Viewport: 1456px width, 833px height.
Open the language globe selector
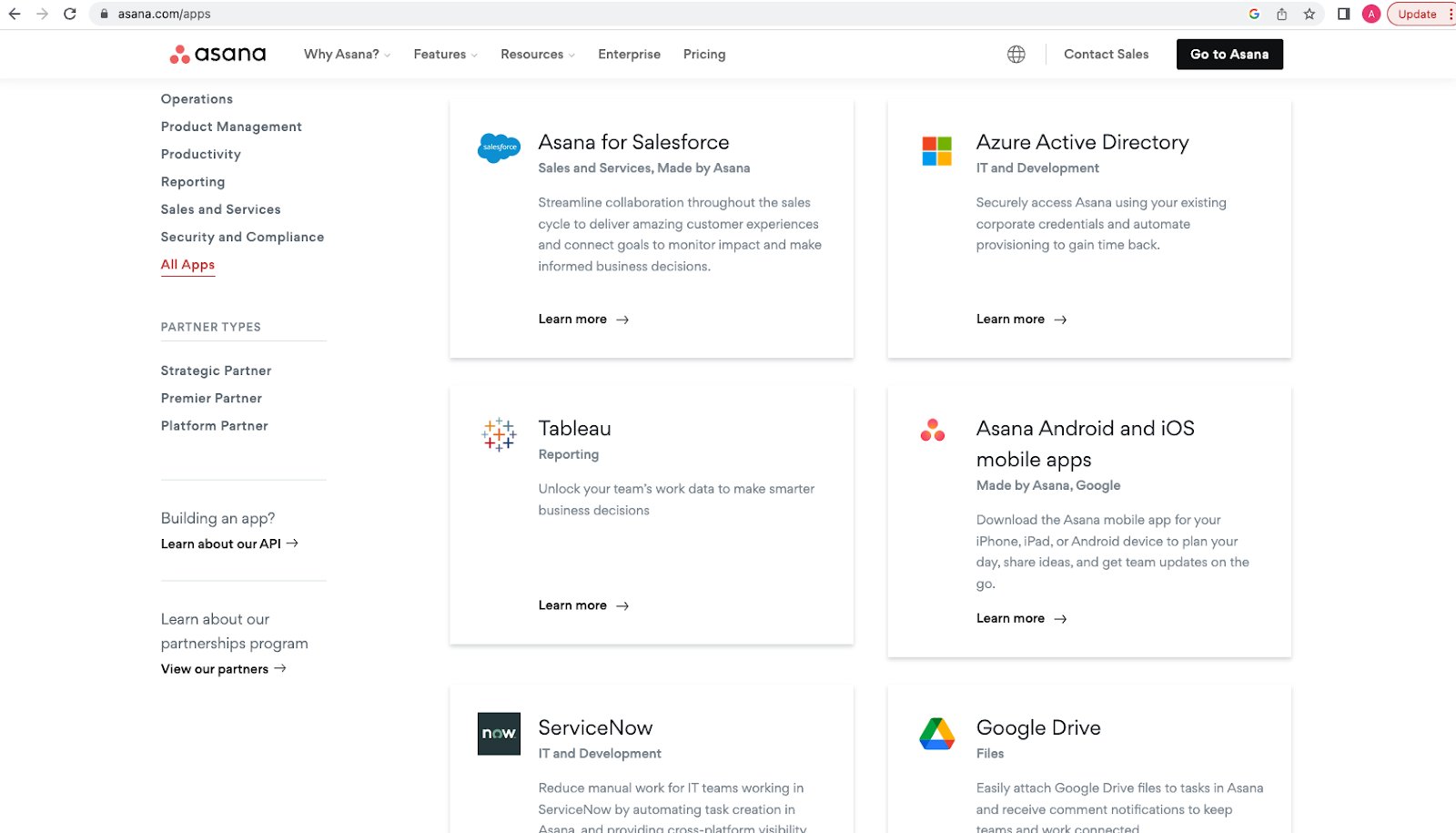coord(1016,54)
